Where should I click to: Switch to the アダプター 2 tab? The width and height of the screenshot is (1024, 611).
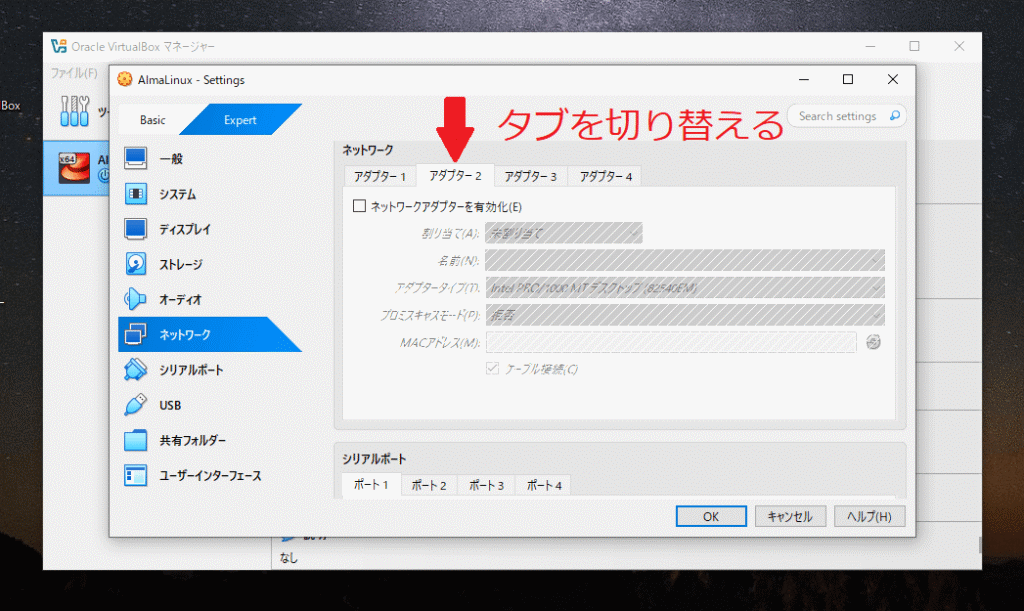tap(455, 176)
